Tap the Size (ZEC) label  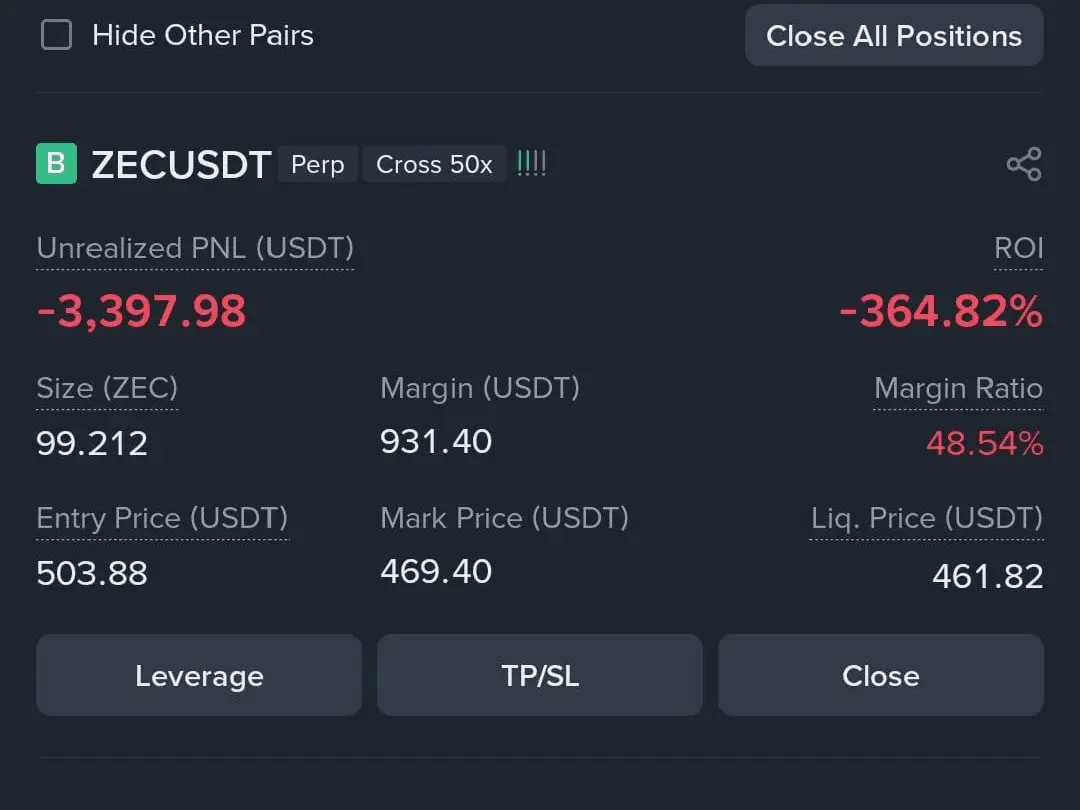107,388
